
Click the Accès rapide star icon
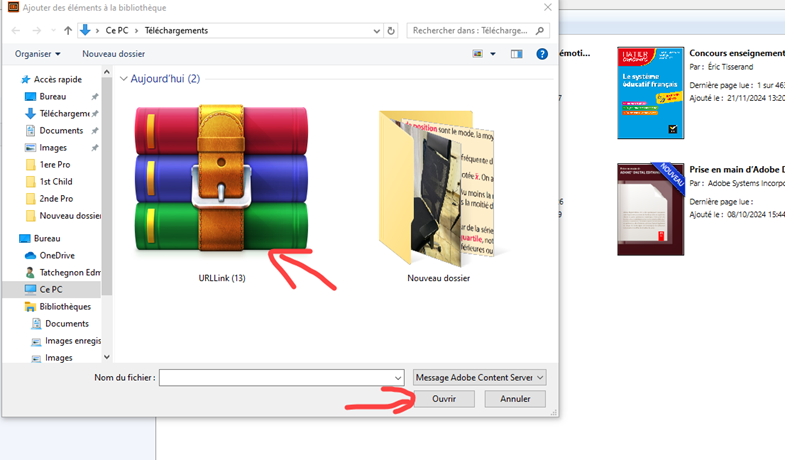click(26, 80)
